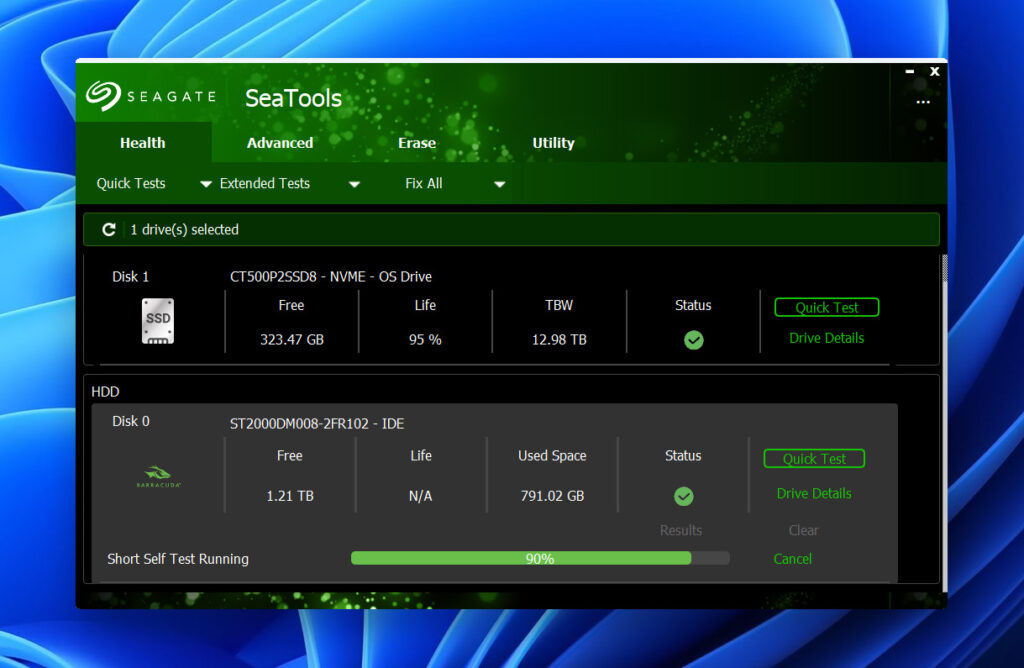Screen dimensions: 1024x668
Task: Switch to the Advanced tab
Action: pyautogui.click(x=280, y=143)
